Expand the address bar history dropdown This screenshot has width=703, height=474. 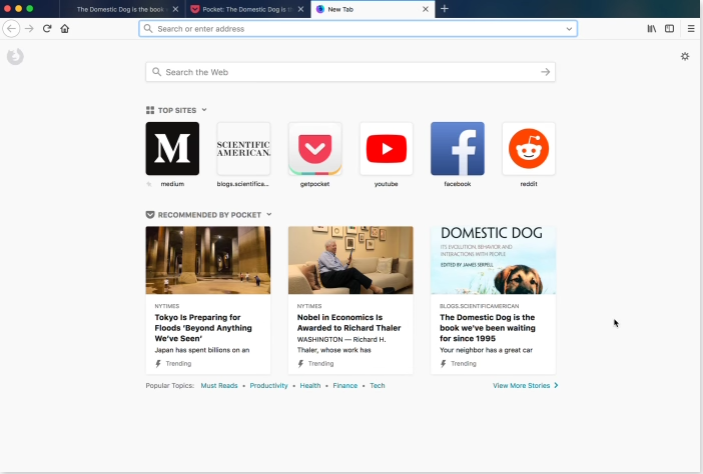(x=570, y=29)
